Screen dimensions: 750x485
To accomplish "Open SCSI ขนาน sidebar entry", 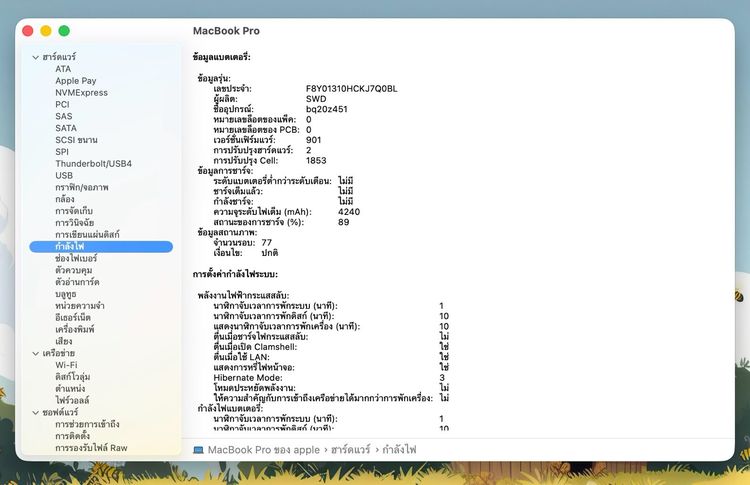I will [x=76, y=140].
